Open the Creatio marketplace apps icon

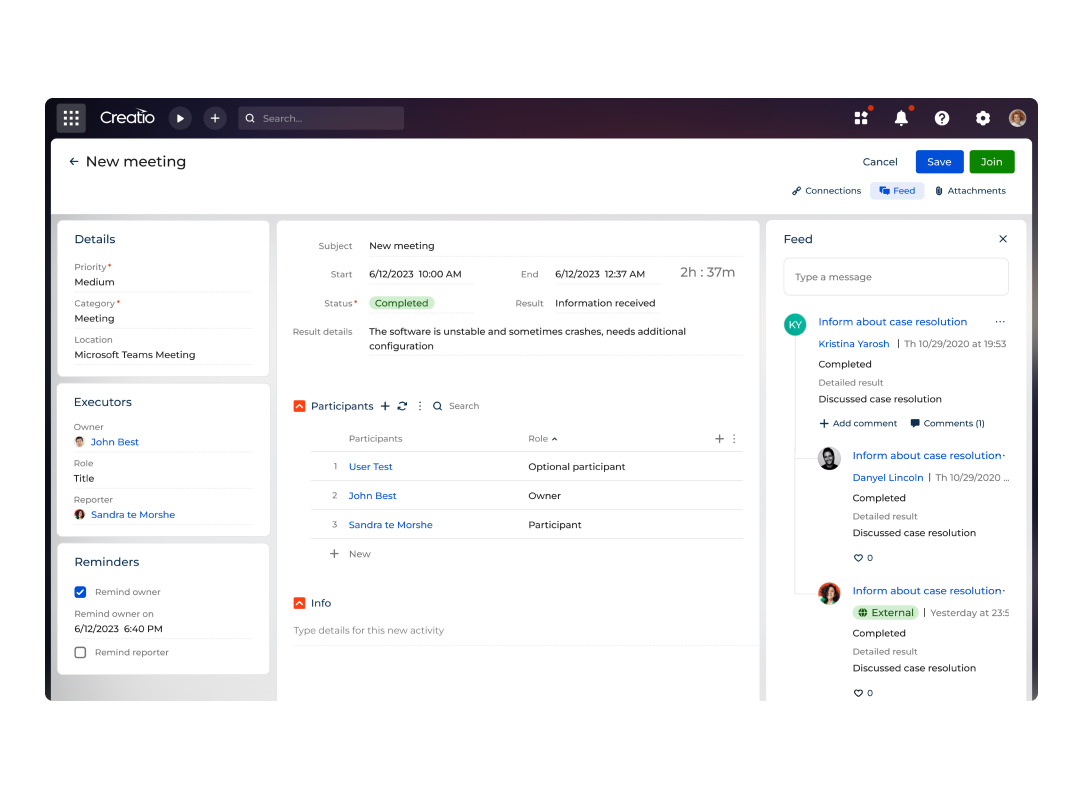tap(862, 117)
